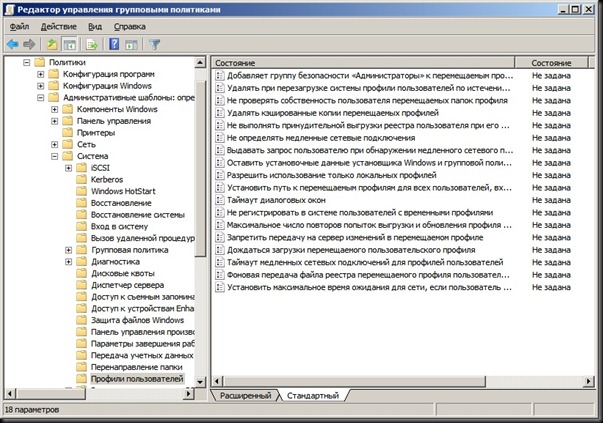Click the Forward navigation arrow
The height and width of the screenshot is (423, 603).
(30, 44)
